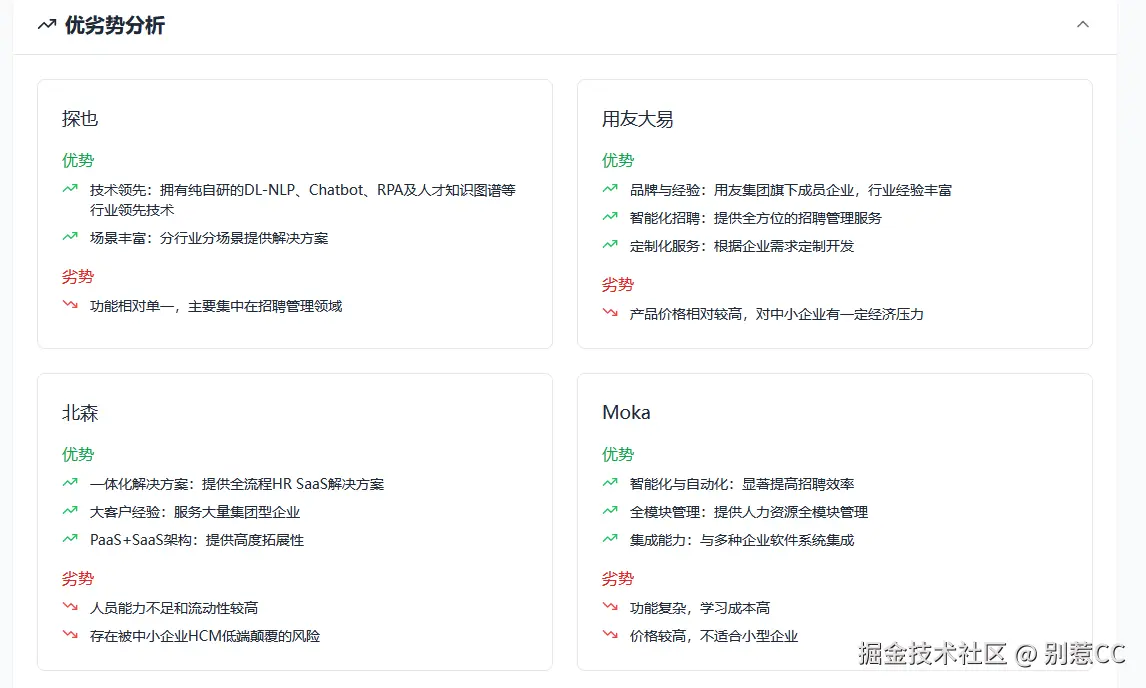Click the green arrow icon beside 技术领先
This screenshot has width=1146, height=688.
pyautogui.click(x=70, y=189)
